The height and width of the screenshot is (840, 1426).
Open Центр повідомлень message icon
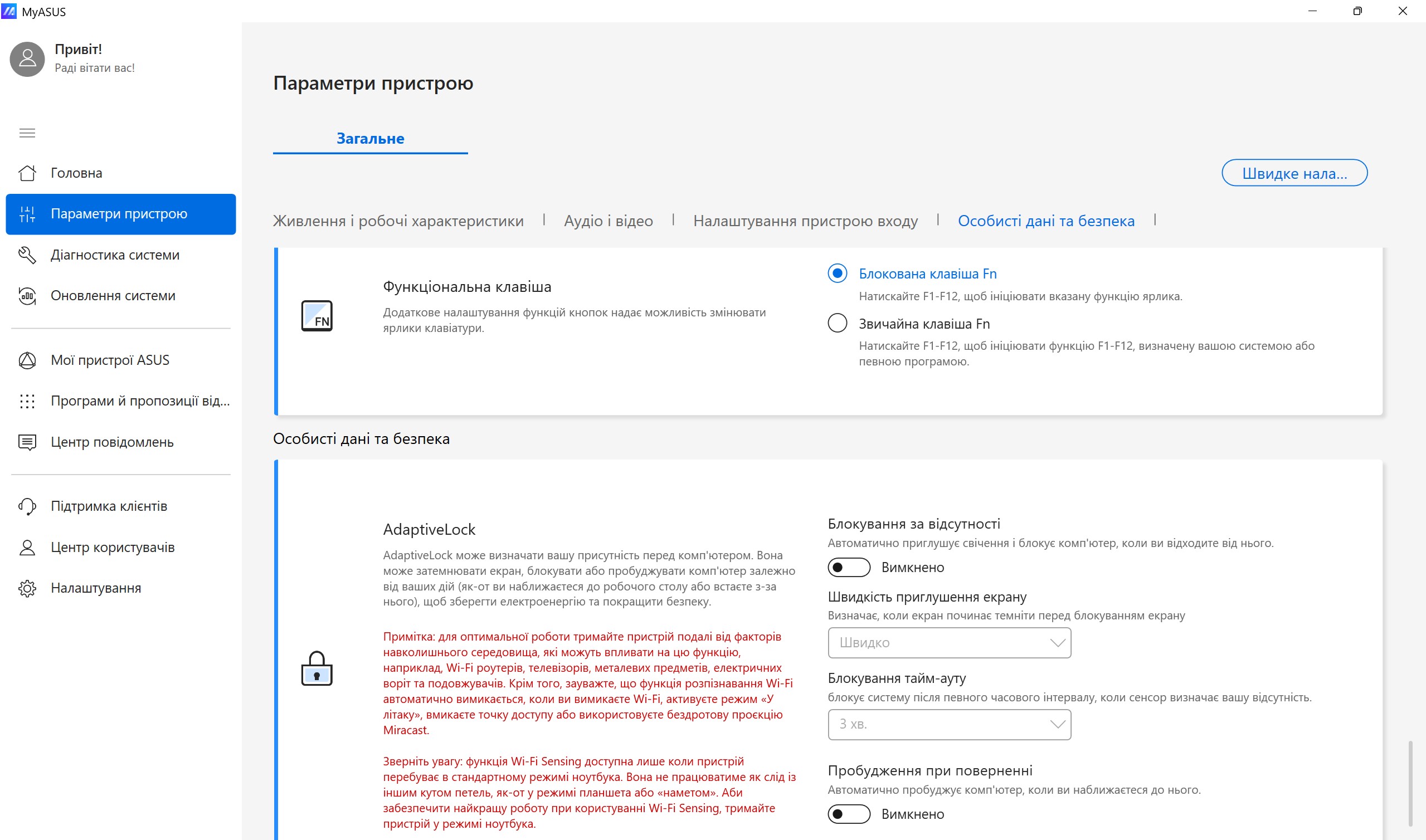point(27,442)
